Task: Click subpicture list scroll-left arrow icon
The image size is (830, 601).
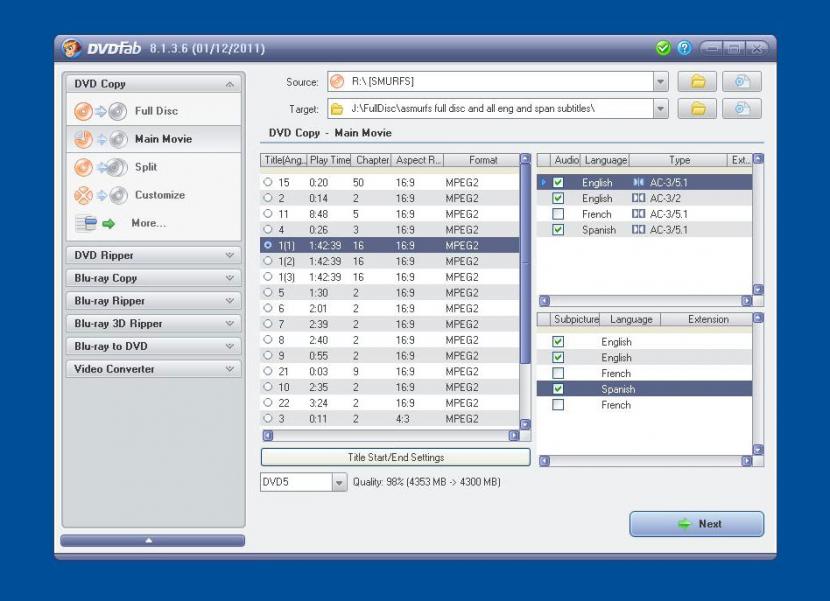Action: click(544, 461)
